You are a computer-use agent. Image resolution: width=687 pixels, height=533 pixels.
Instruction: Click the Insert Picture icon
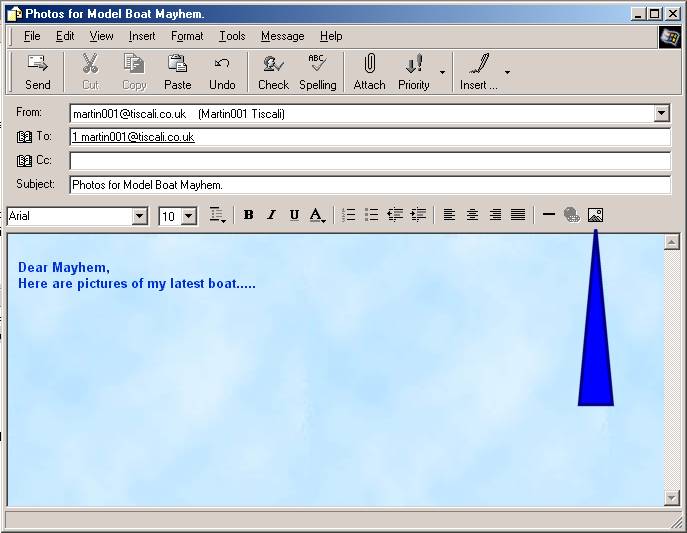coord(595,215)
